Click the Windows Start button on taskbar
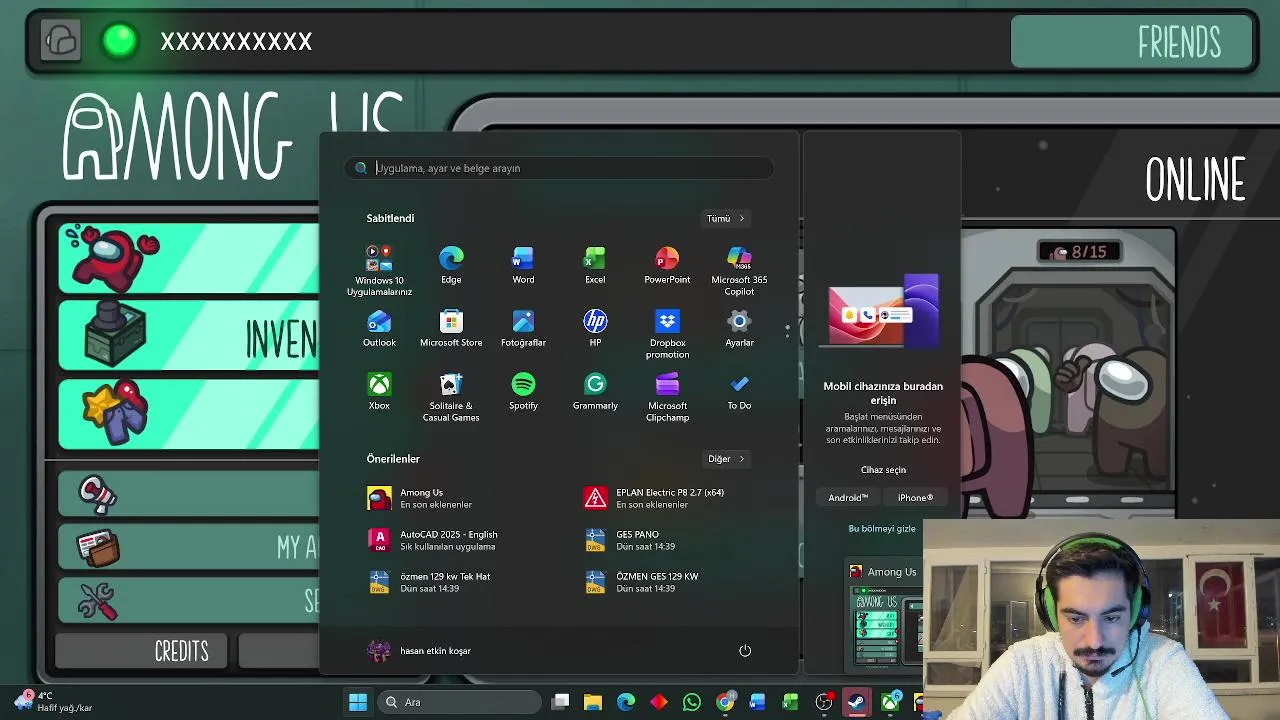This screenshot has height=720, width=1280. point(358,702)
